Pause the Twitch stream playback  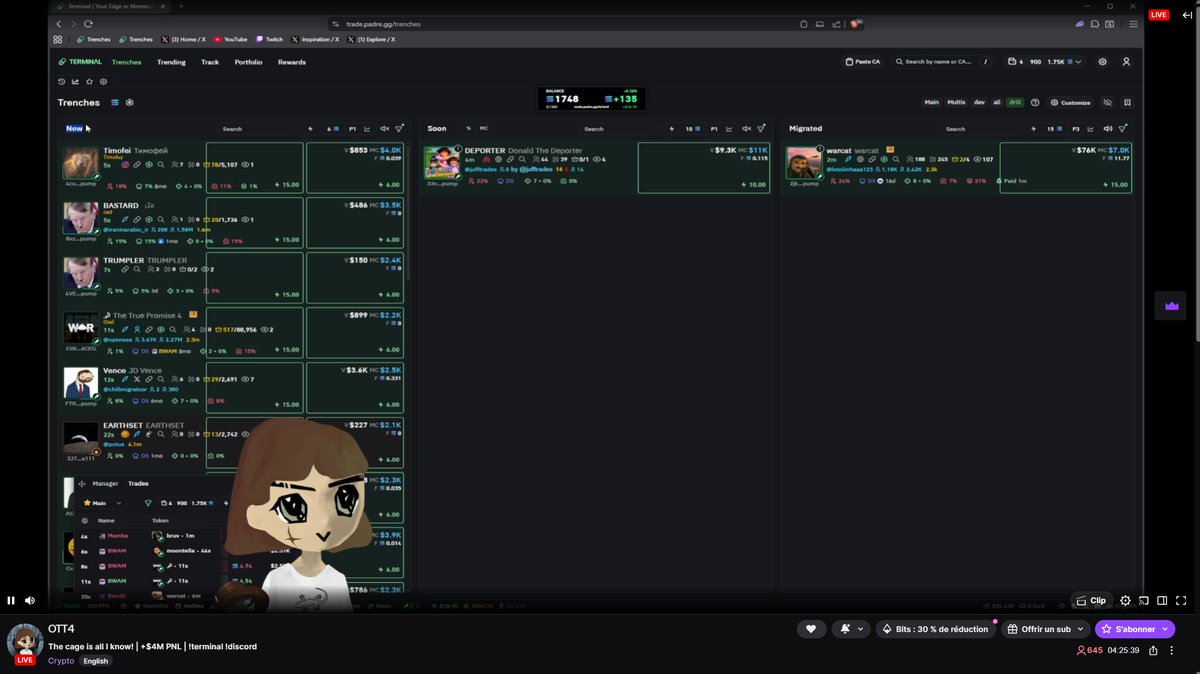[11, 600]
